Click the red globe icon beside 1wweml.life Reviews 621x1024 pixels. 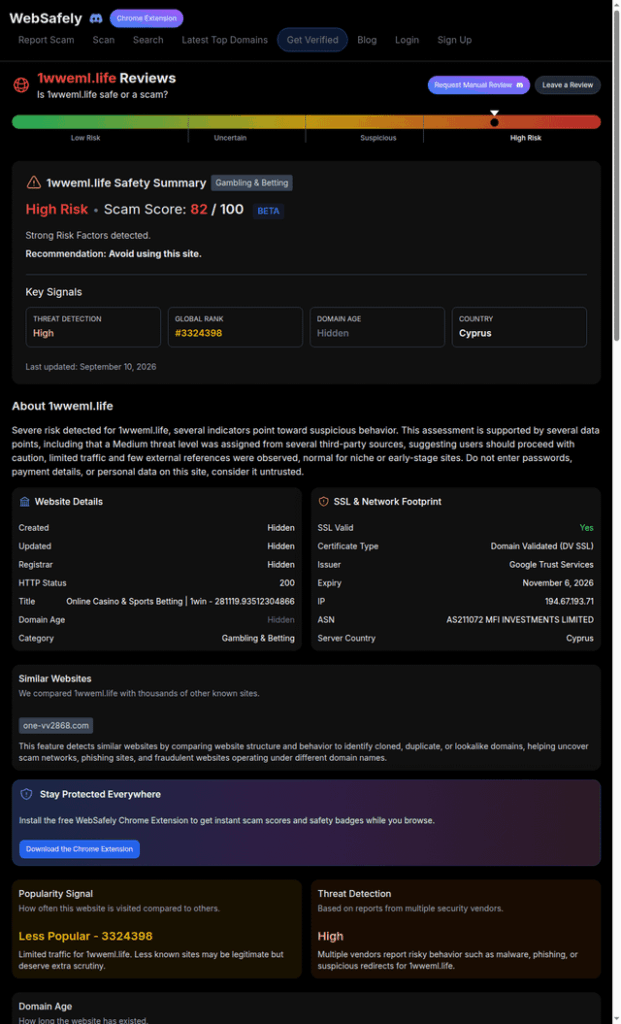22,85
